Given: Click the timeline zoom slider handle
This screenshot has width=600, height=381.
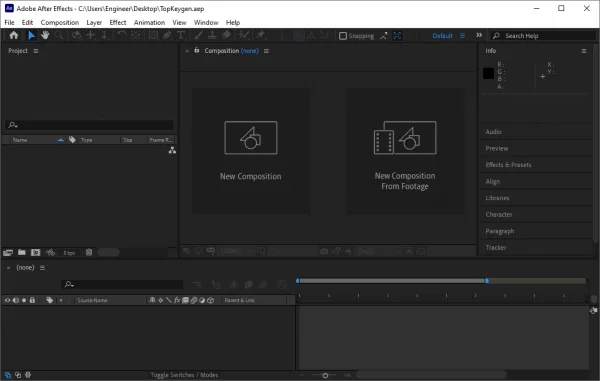Looking at the screenshot, I should [325, 375].
